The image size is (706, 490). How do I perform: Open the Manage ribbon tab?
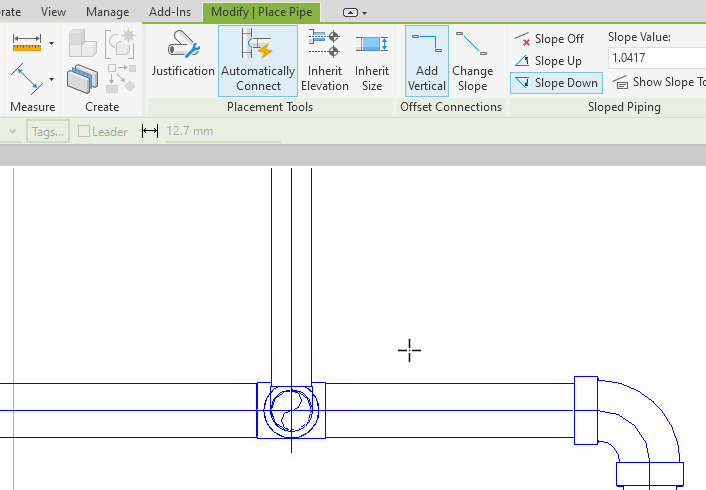click(108, 12)
